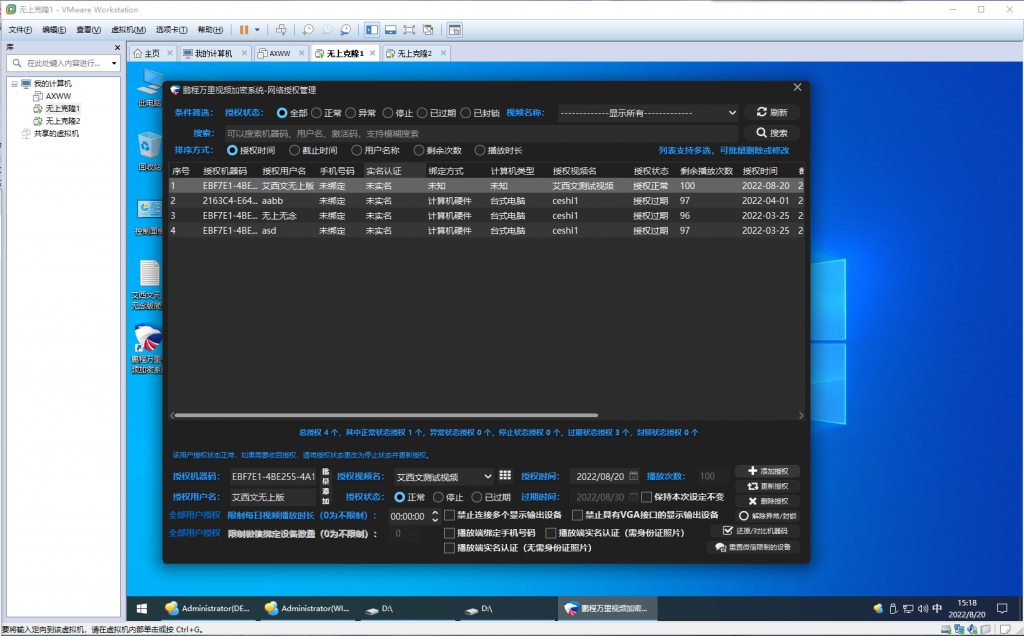Open the 授权视频名 combo box
The width and height of the screenshot is (1024, 636).
(487, 477)
